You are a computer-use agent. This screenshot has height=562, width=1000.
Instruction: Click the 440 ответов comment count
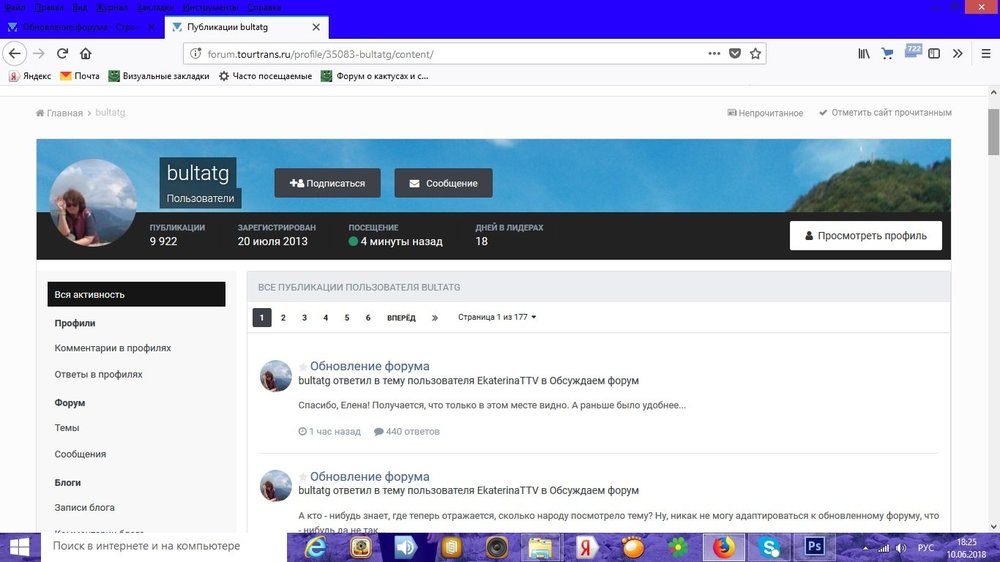click(407, 432)
